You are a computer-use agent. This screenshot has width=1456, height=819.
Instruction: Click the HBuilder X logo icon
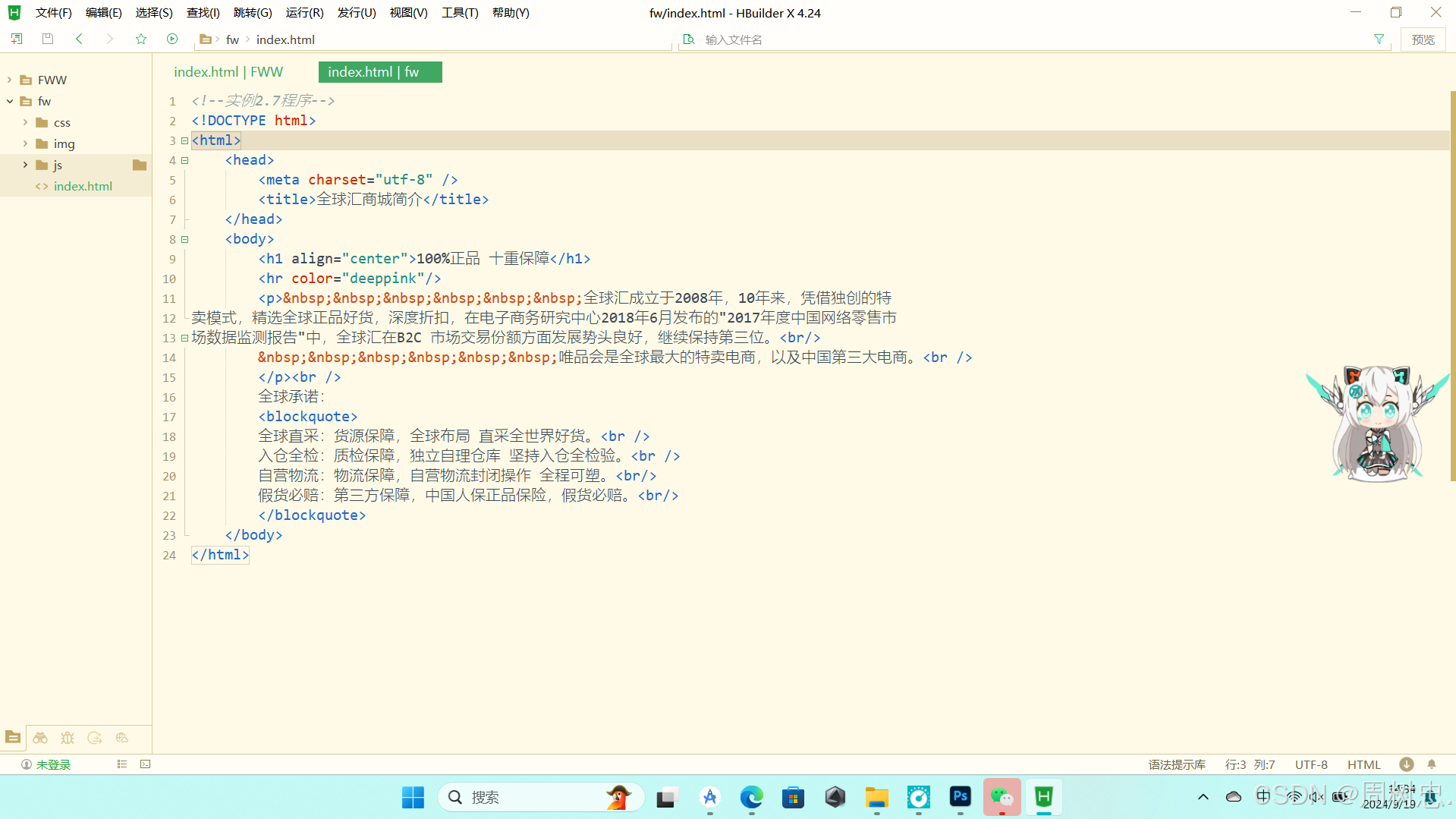click(x=14, y=13)
